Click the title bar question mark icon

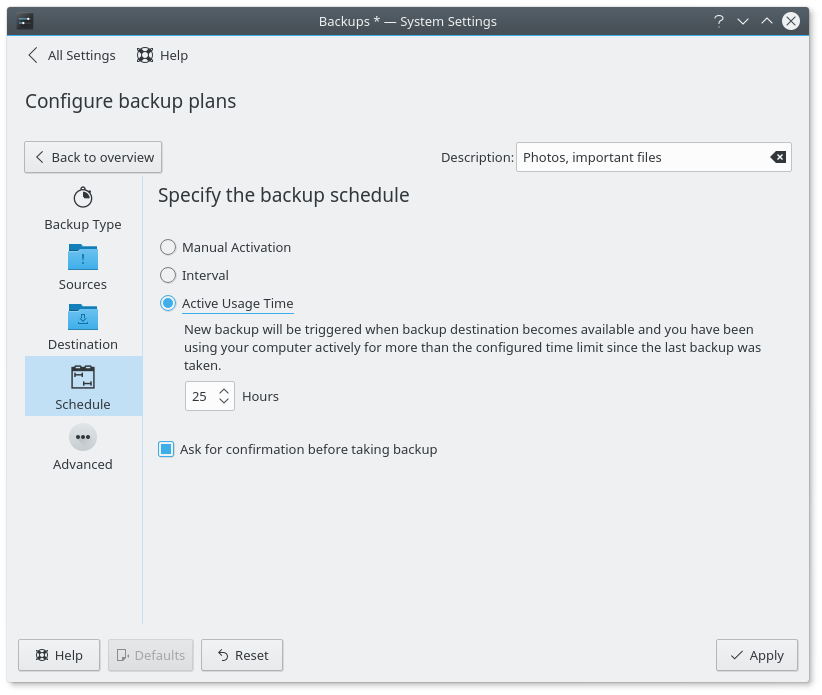(719, 21)
